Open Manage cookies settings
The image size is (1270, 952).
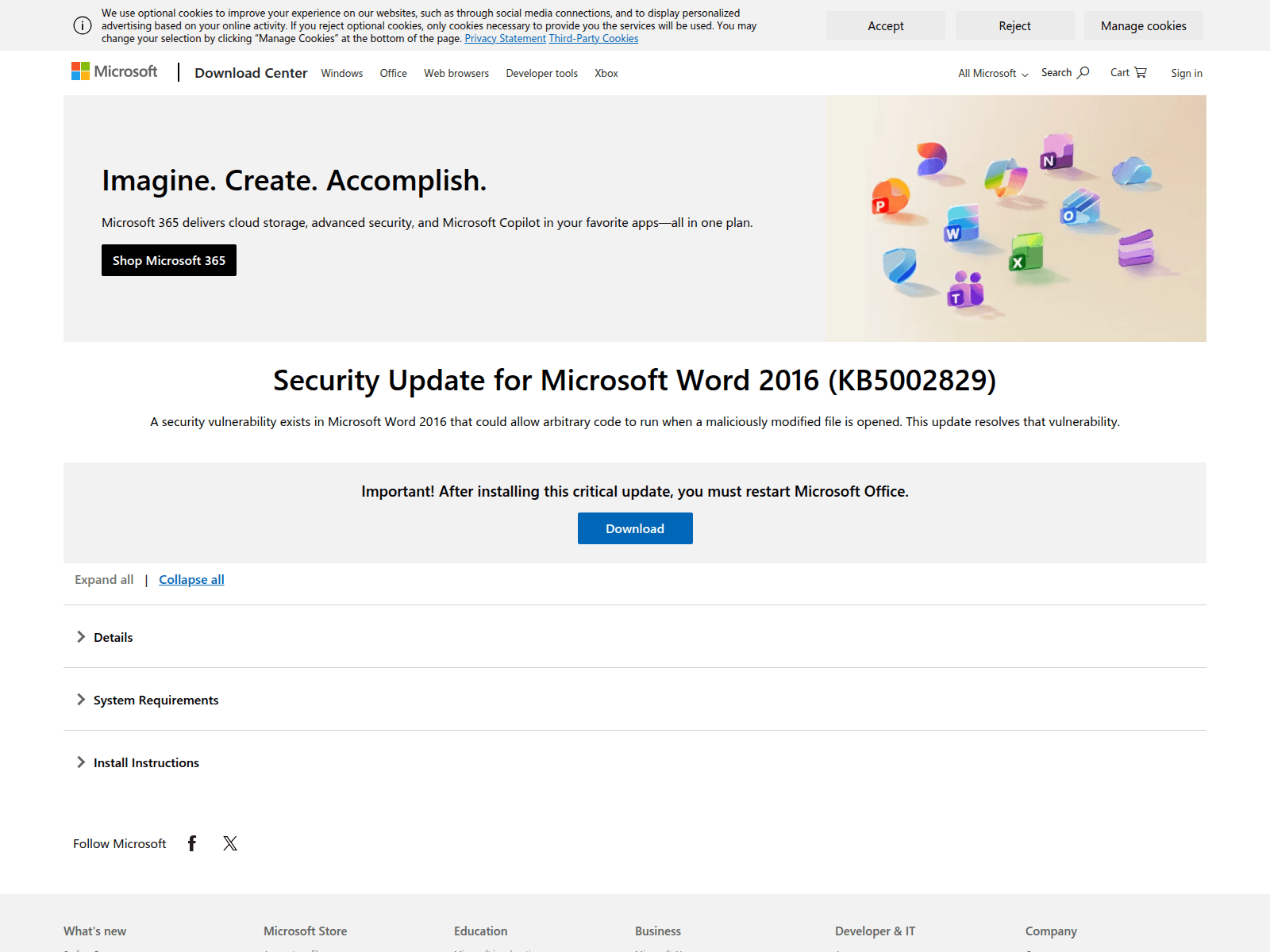(1144, 25)
